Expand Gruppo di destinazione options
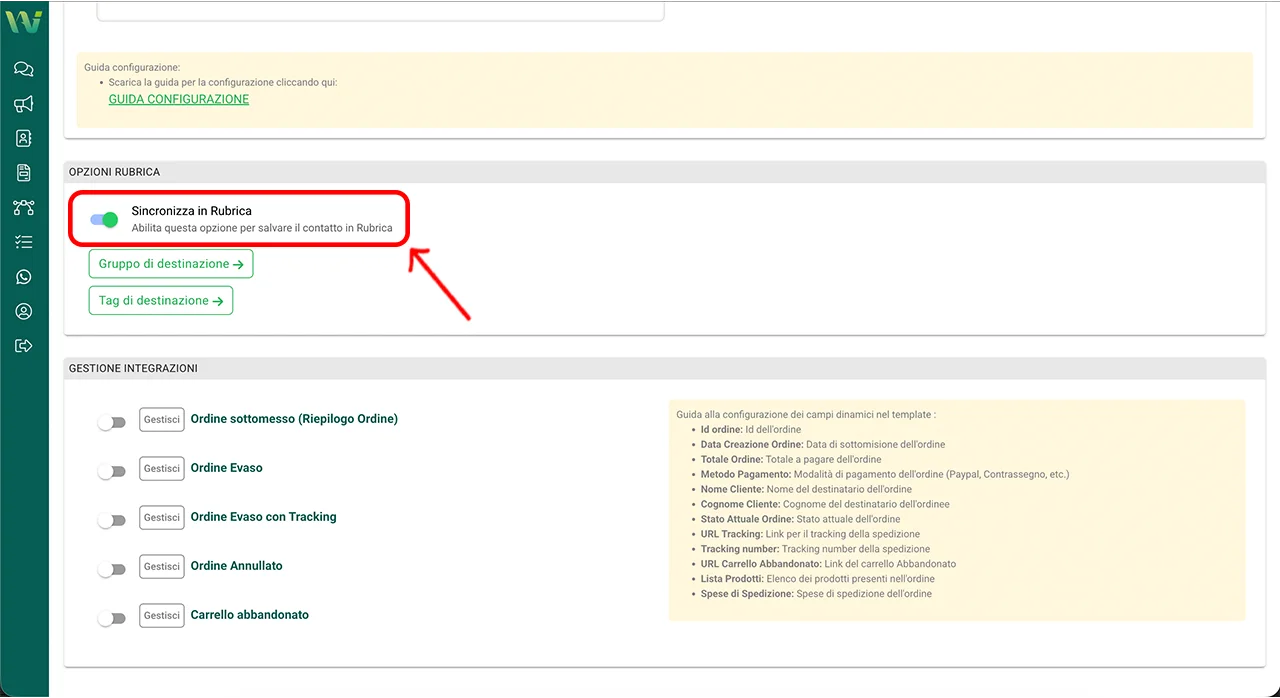This screenshot has height=698, width=1280. (x=171, y=264)
